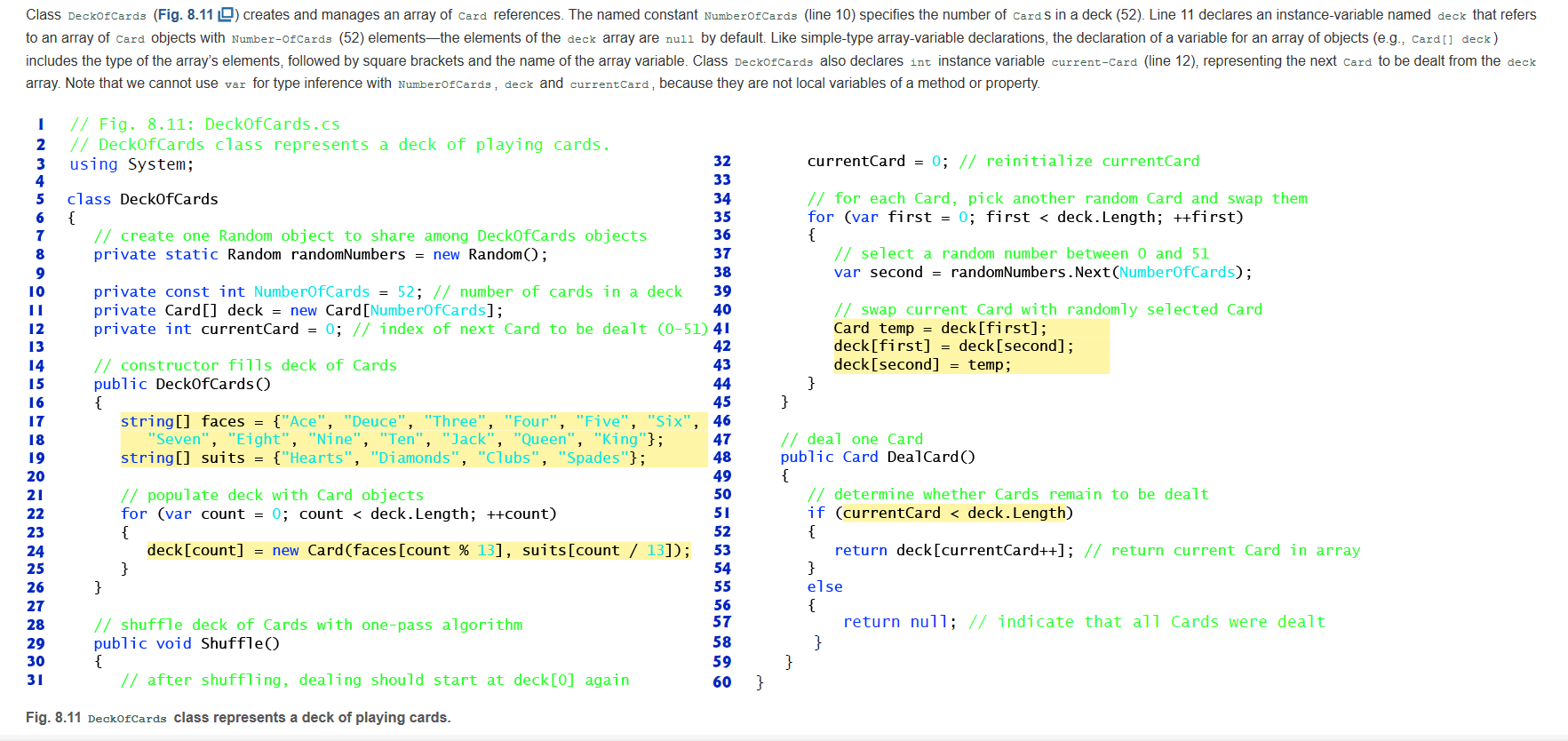This screenshot has width=1568, height=741.
Task: Click the 'var second = randomNumbers.Next' line
Action: click(x=1043, y=272)
